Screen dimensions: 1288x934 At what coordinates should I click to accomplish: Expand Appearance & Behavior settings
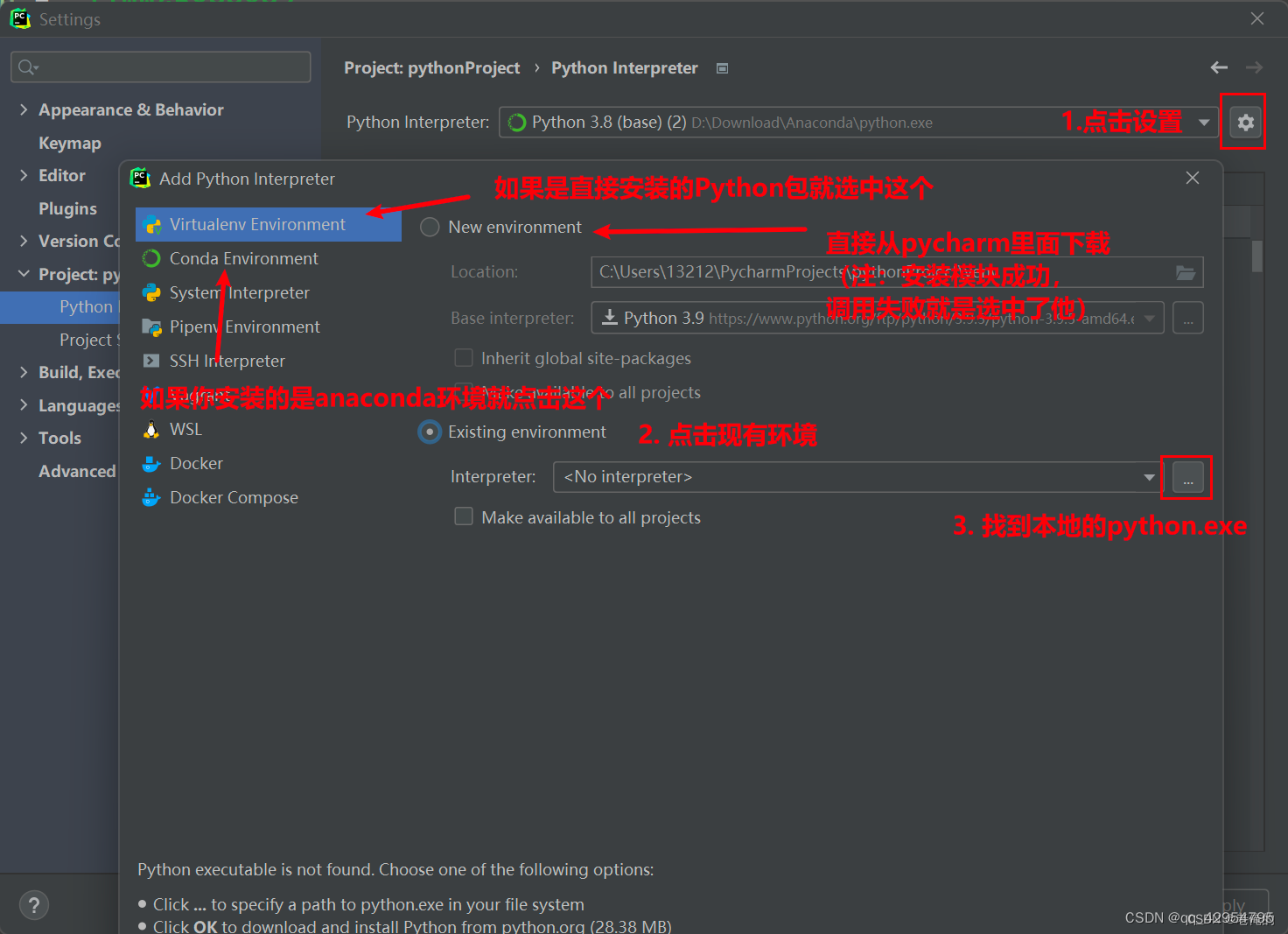click(x=24, y=109)
